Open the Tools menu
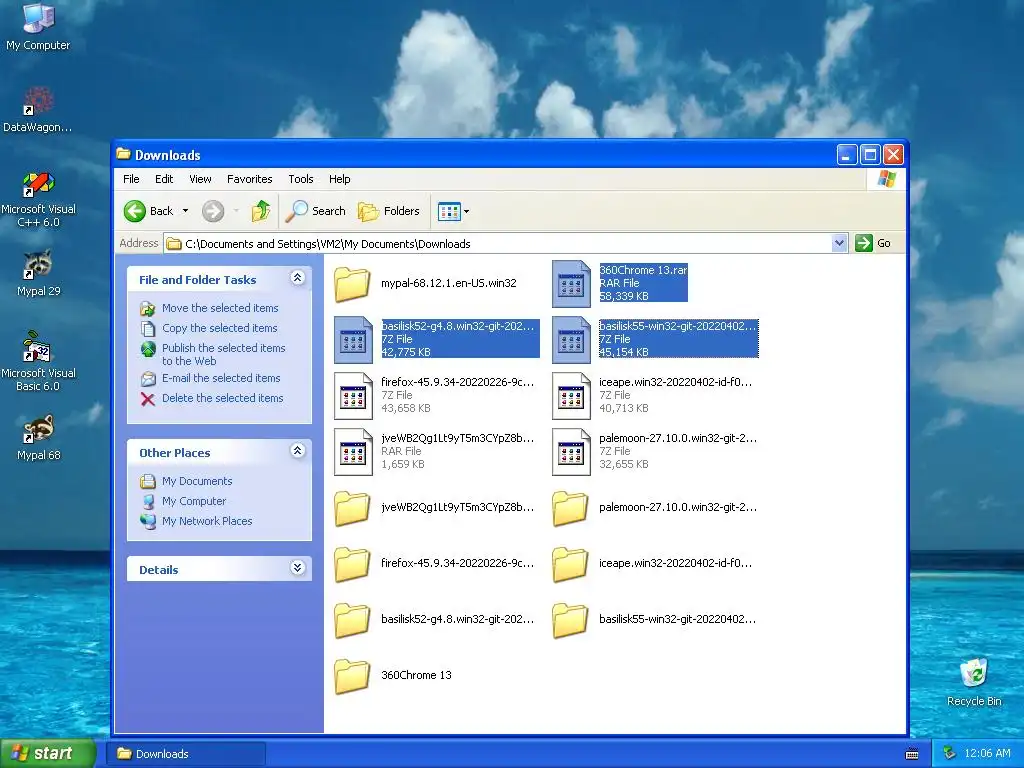Screen dimensions: 1024x768 click(301, 179)
